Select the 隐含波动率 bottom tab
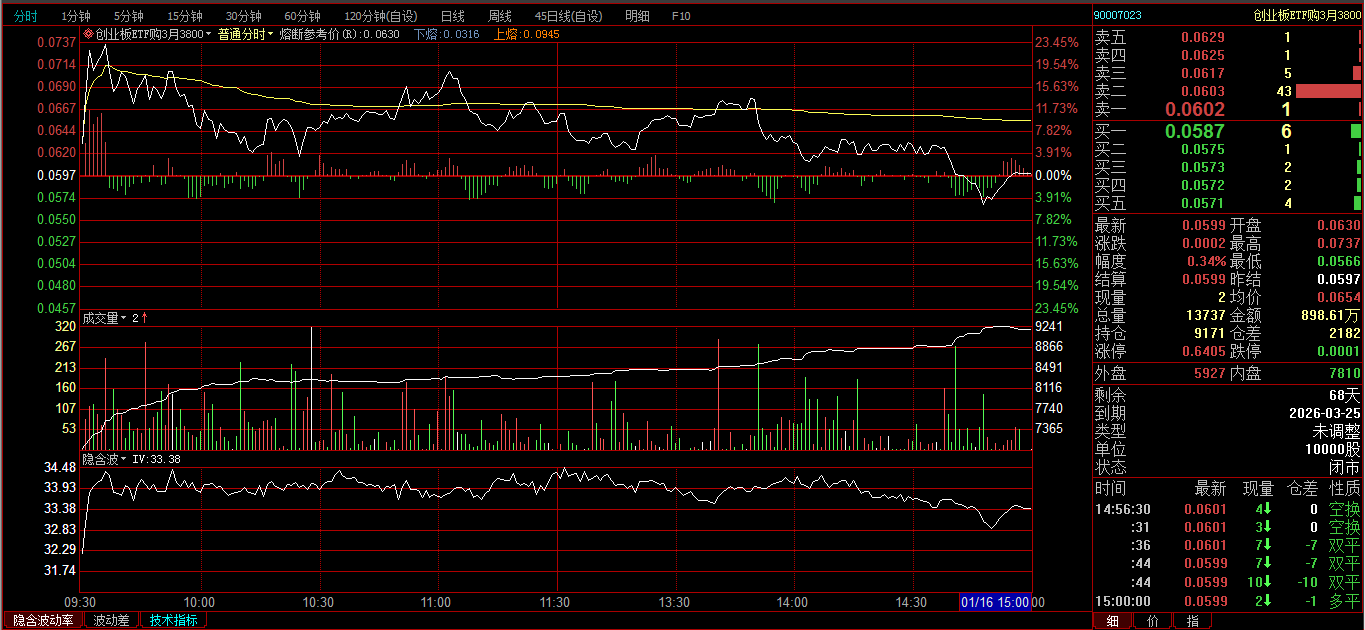1365x630 pixels. (x=42, y=620)
